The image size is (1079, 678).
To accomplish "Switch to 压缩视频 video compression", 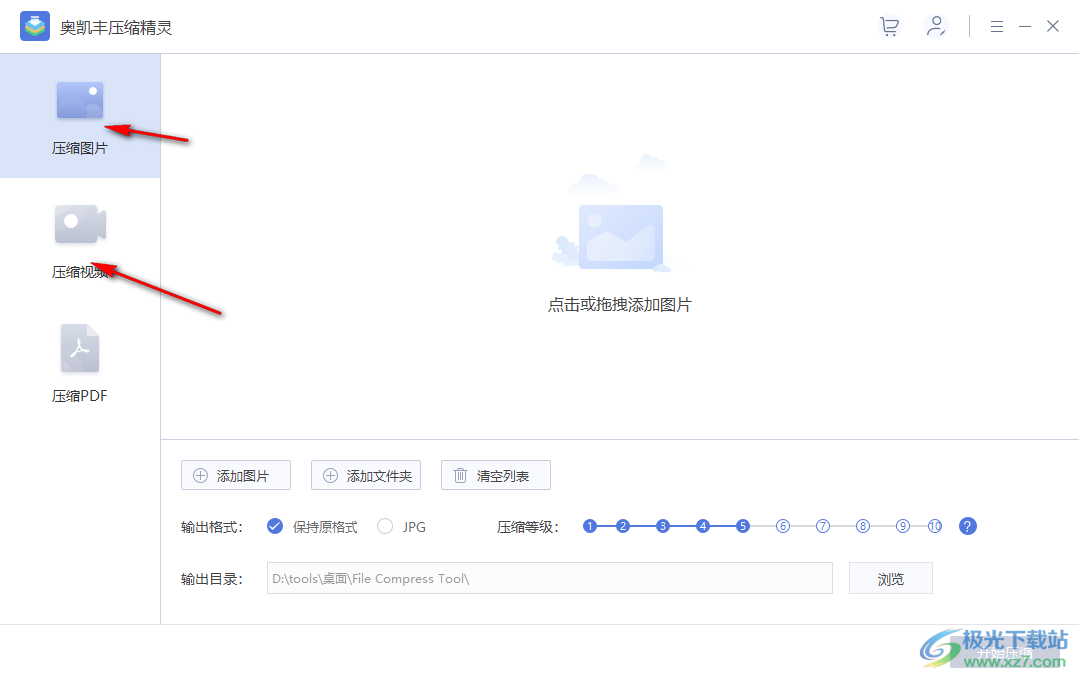I will (80, 241).
